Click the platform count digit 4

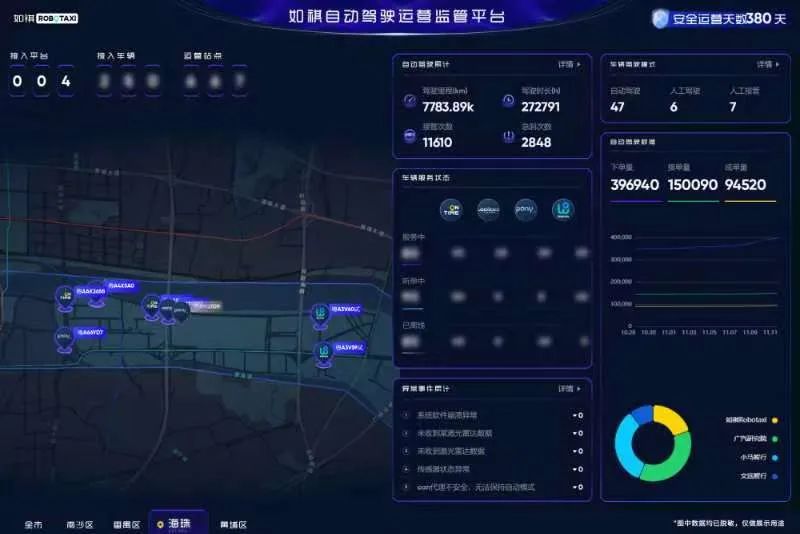point(66,81)
